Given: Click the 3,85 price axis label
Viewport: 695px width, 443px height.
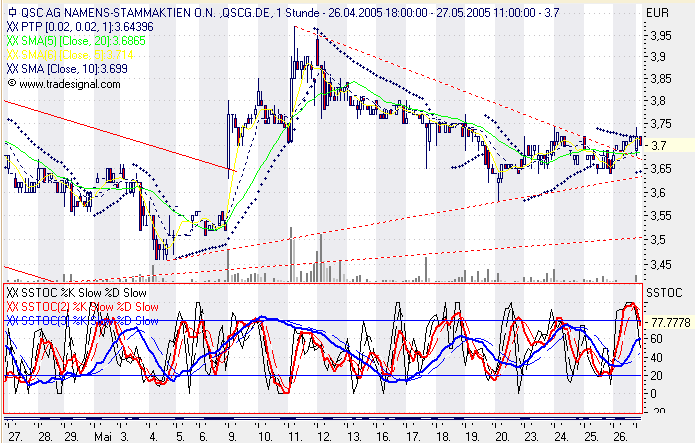Looking at the screenshot, I should click(x=660, y=79).
